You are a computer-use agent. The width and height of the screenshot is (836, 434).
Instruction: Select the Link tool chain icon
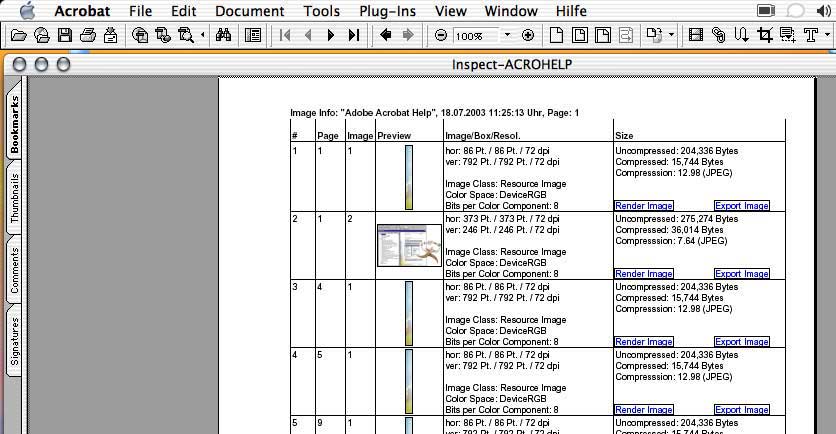[718, 35]
